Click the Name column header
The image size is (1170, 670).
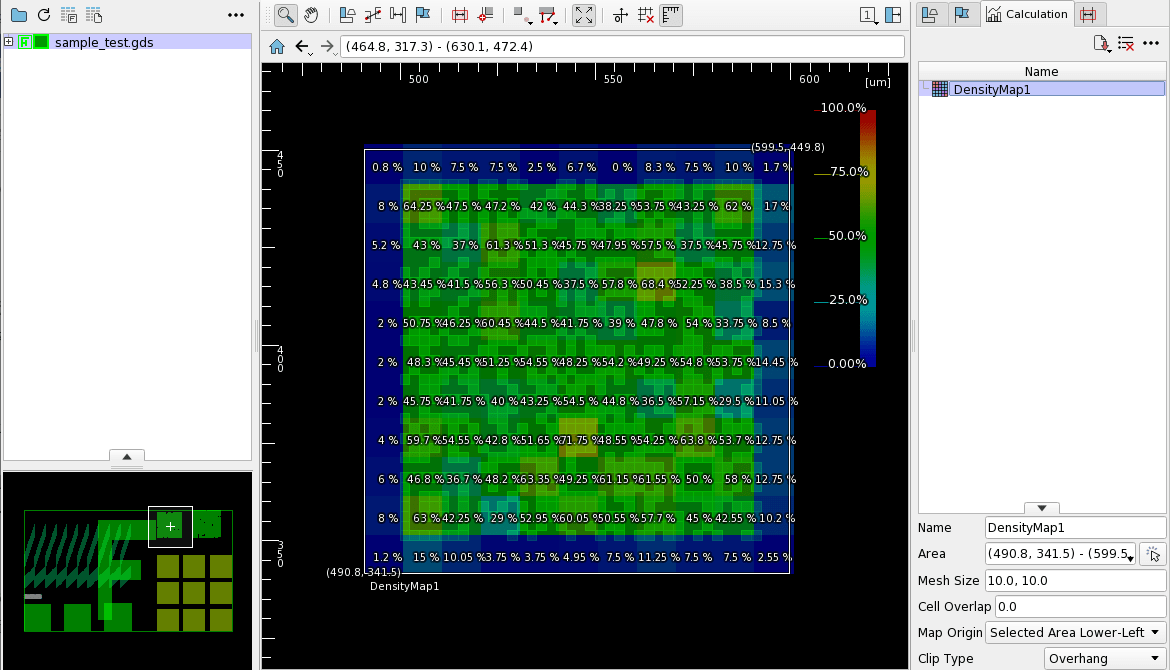(x=1041, y=72)
